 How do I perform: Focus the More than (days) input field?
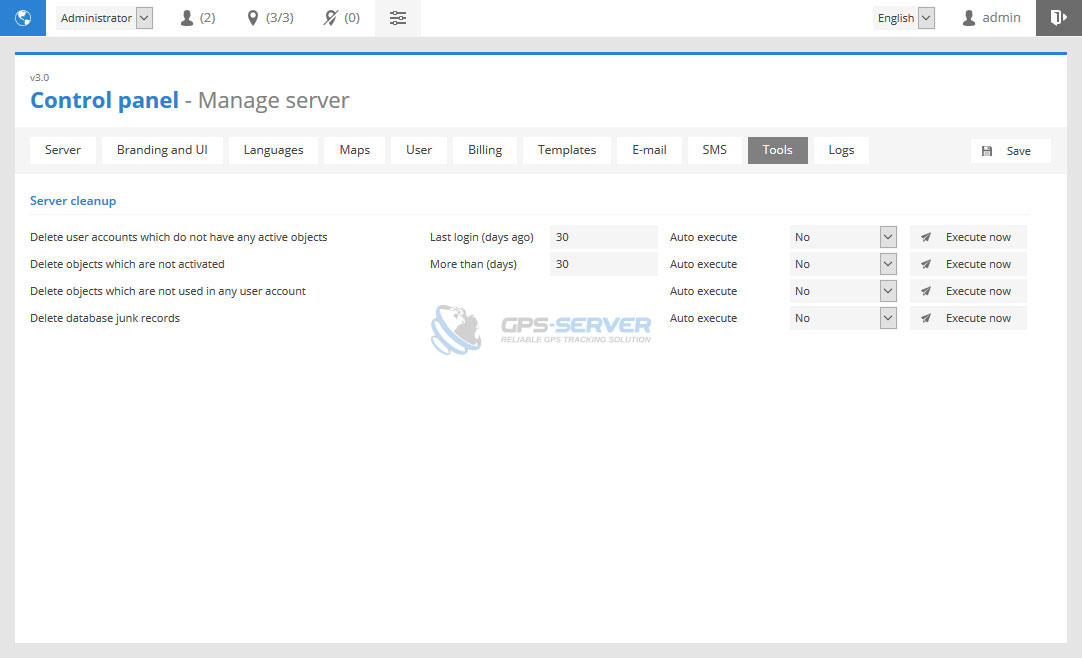tap(603, 264)
